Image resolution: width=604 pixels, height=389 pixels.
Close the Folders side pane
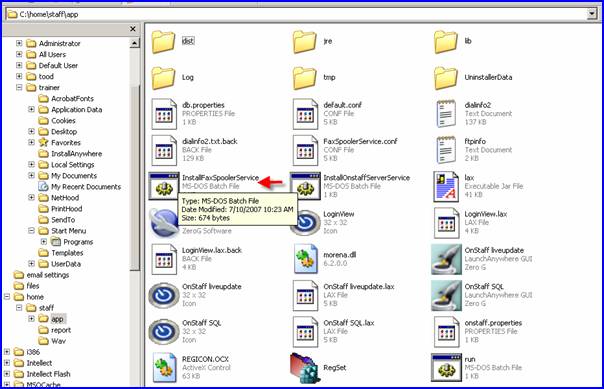(x=133, y=29)
